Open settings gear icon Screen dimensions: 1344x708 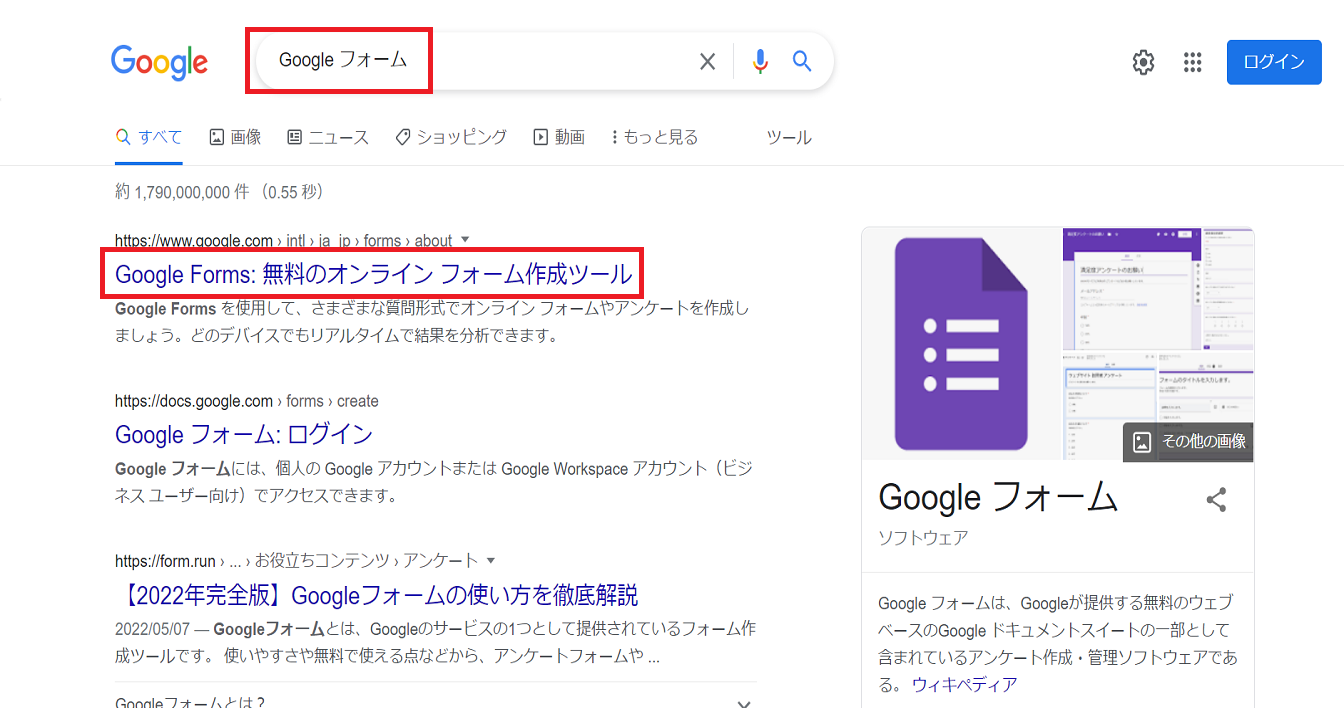click(x=1143, y=62)
